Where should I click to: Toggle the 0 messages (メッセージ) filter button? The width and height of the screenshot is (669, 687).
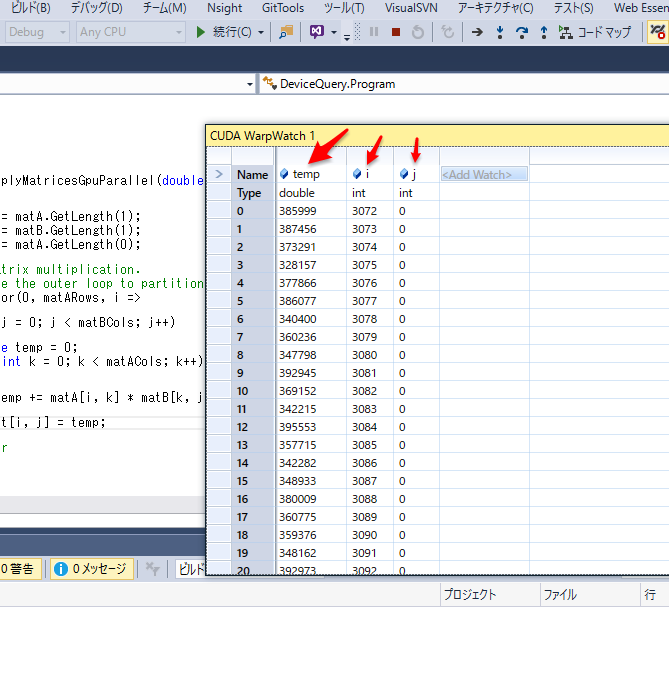92,569
